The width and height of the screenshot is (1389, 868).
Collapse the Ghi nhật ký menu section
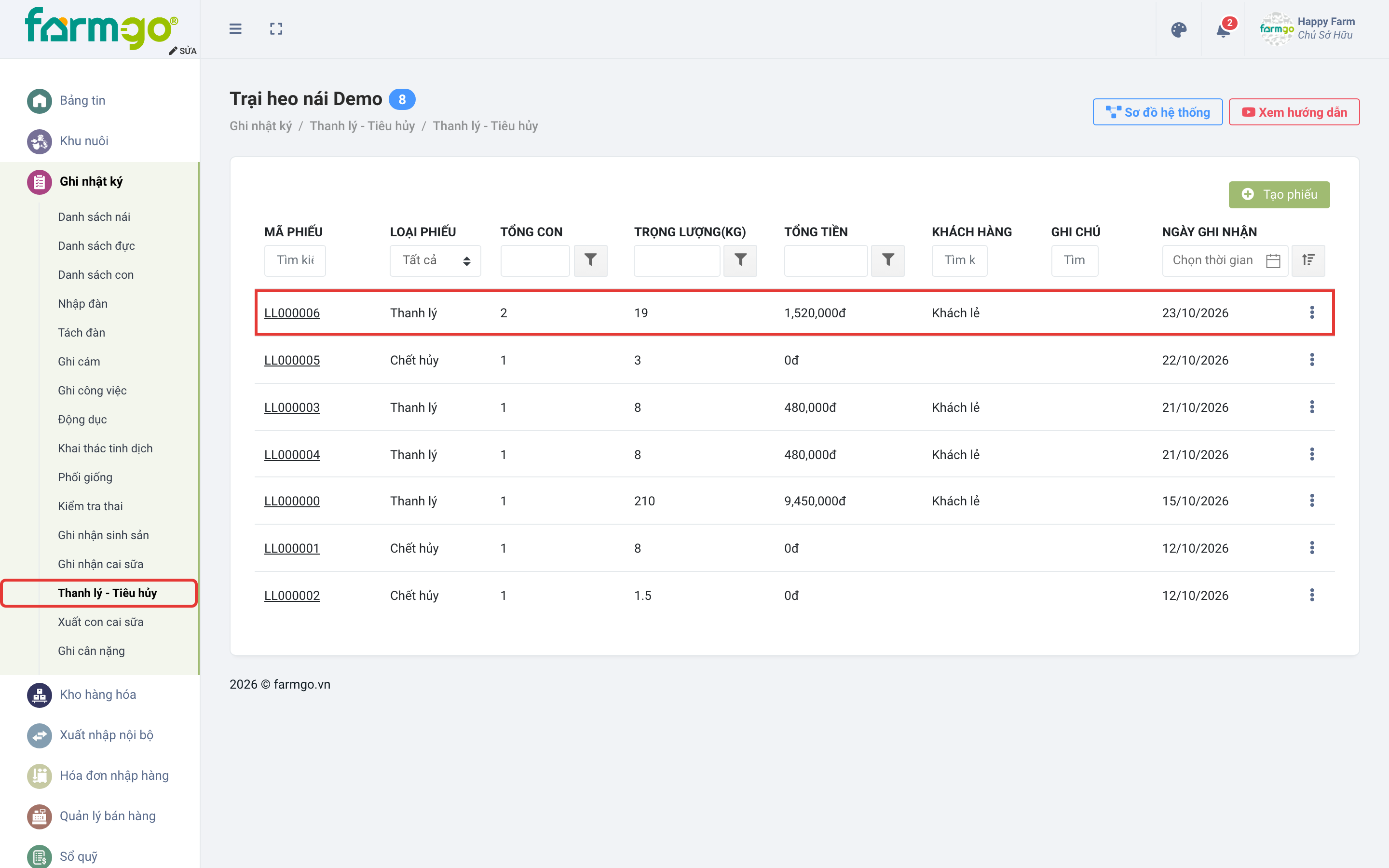pos(100,182)
